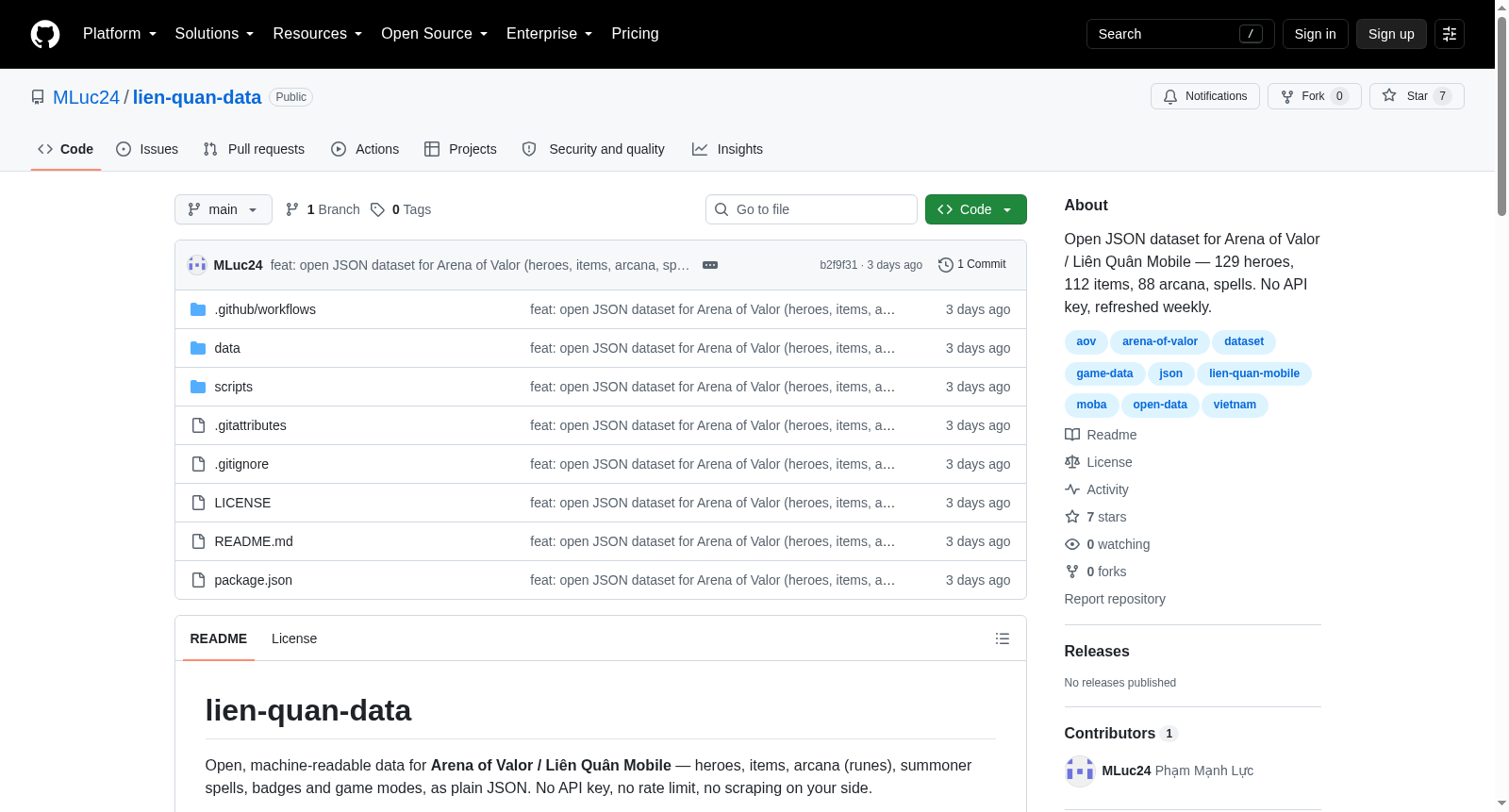1509x812 pixels.
Task: Open the Security and quality tab
Action: pyautogui.click(x=593, y=149)
